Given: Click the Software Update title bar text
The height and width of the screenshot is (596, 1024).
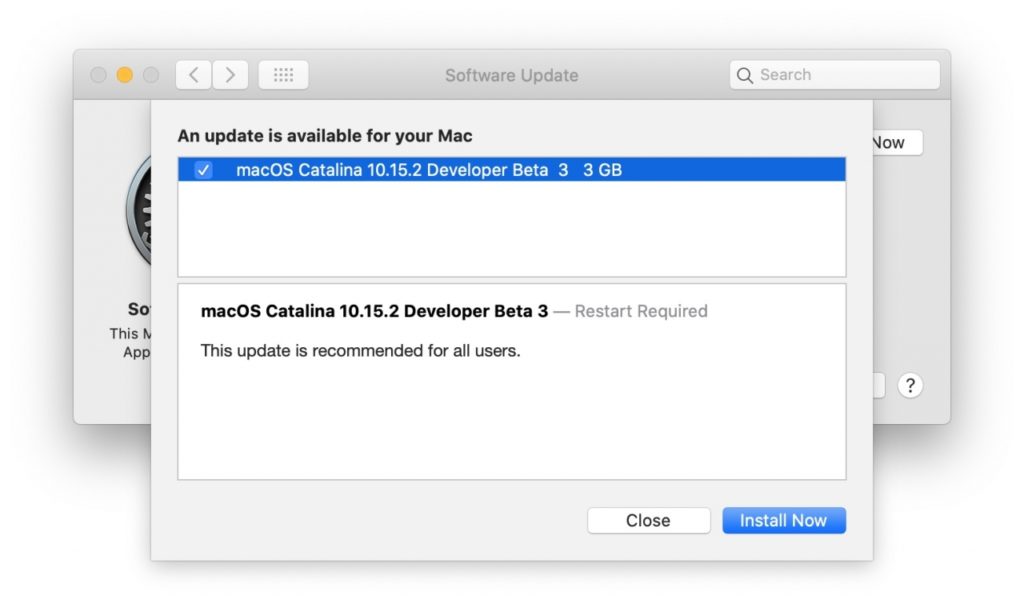Looking at the screenshot, I should (512, 75).
